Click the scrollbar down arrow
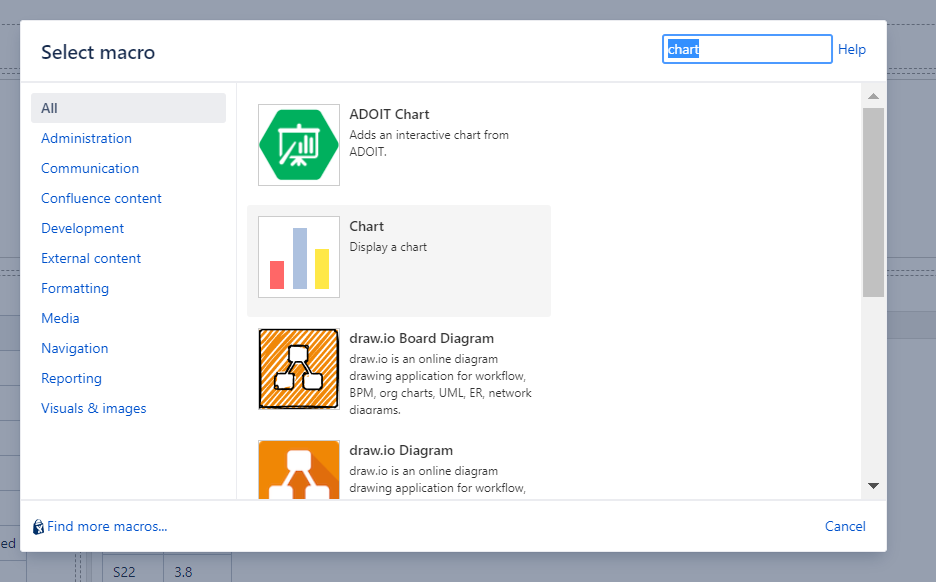This screenshot has width=936, height=582. pyautogui.click(x=873, y=486)
